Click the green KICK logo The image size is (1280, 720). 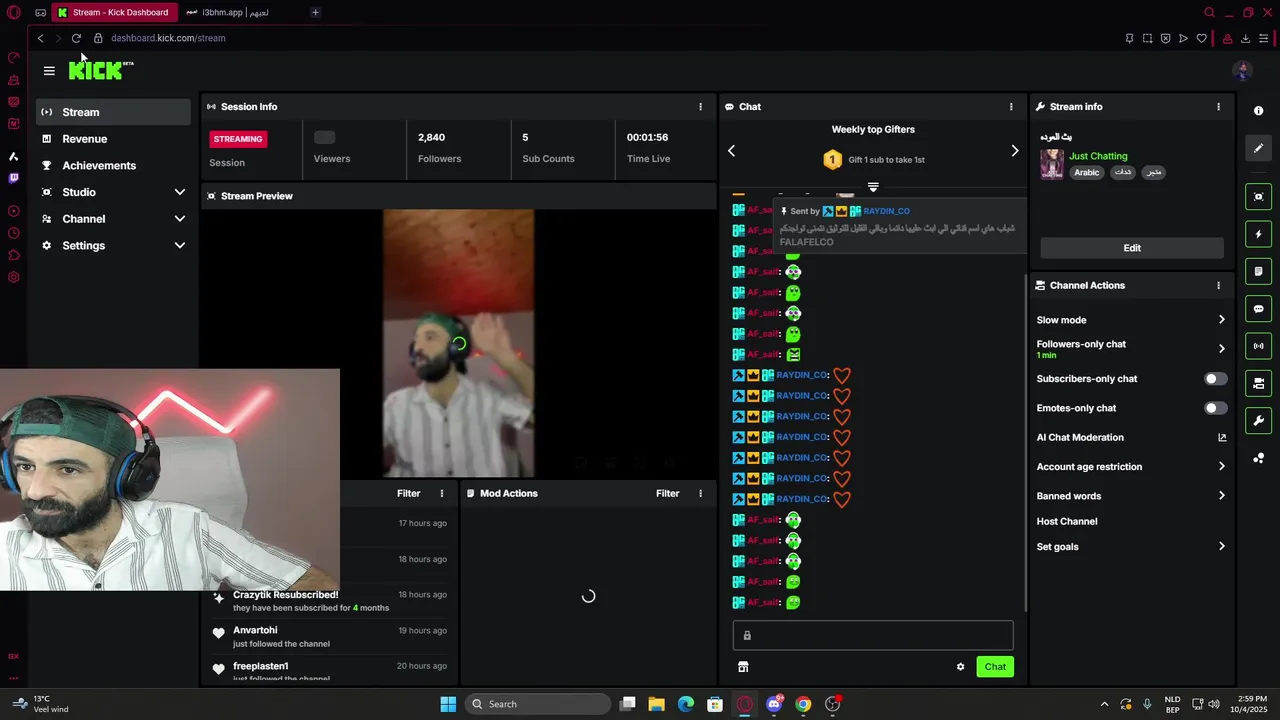(x=97, y=70)
